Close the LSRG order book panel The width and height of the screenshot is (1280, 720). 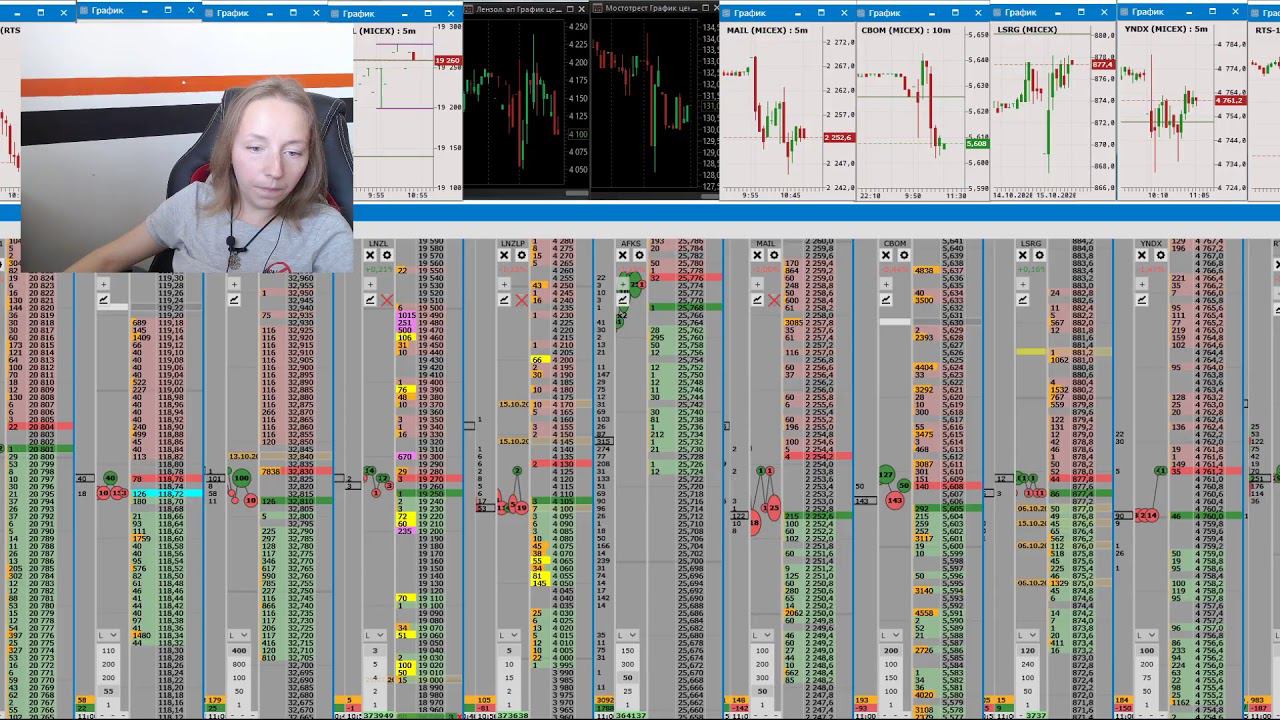1022,256
